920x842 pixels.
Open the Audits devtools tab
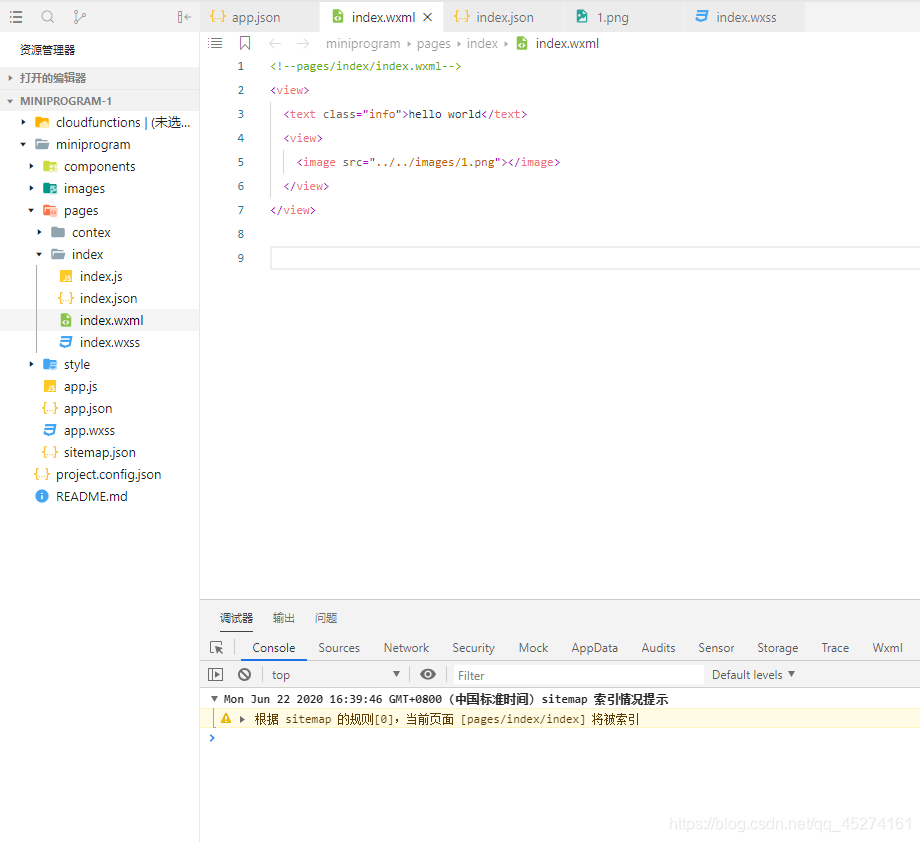pos(658,648)
